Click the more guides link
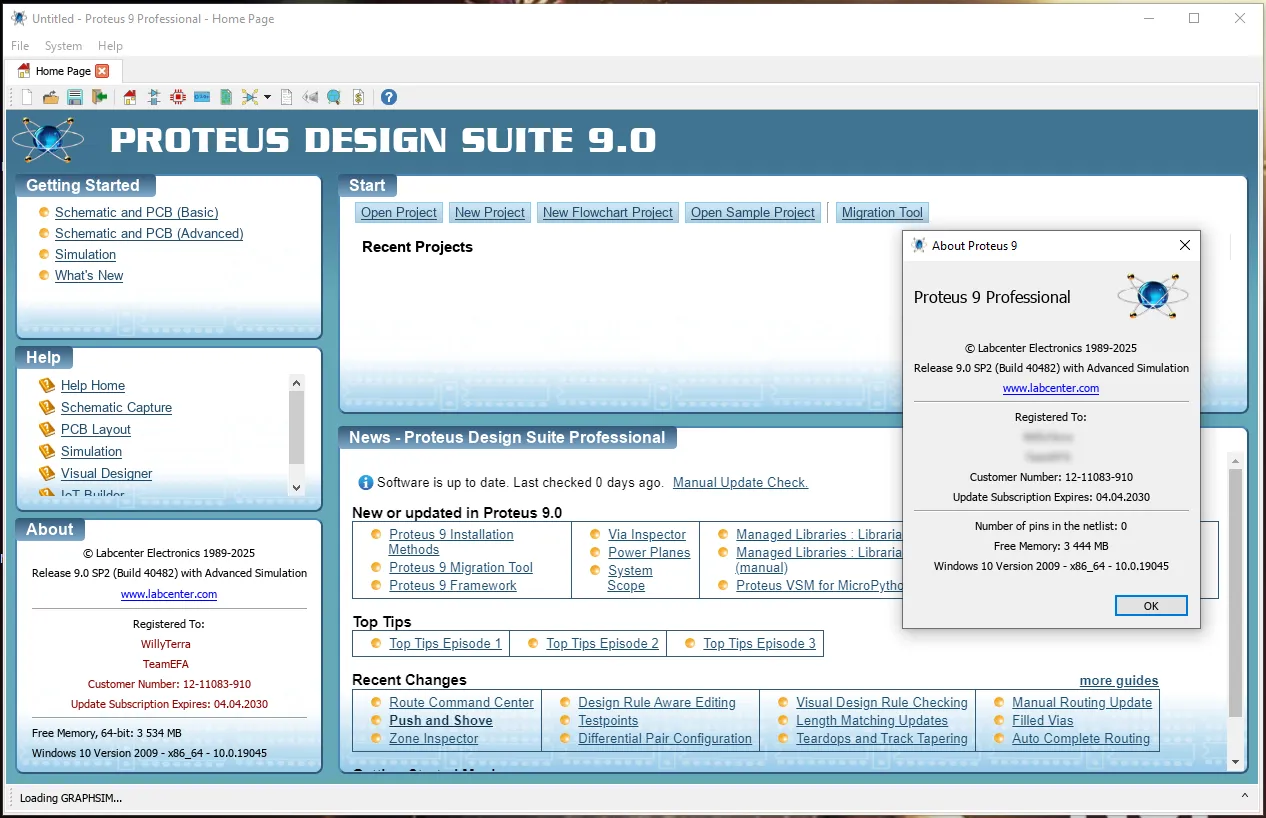This screenshot has height=818, width=1266. (1119, 680)
